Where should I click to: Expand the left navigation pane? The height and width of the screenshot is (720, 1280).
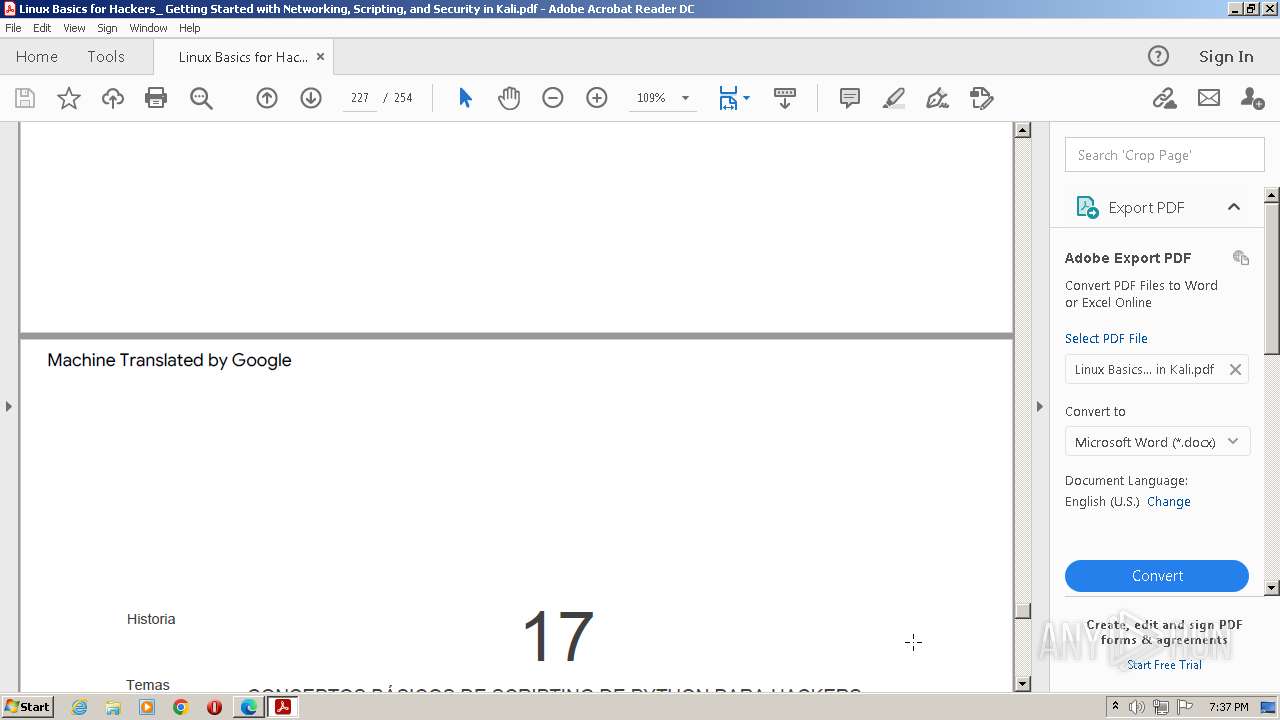coord(9,406)
